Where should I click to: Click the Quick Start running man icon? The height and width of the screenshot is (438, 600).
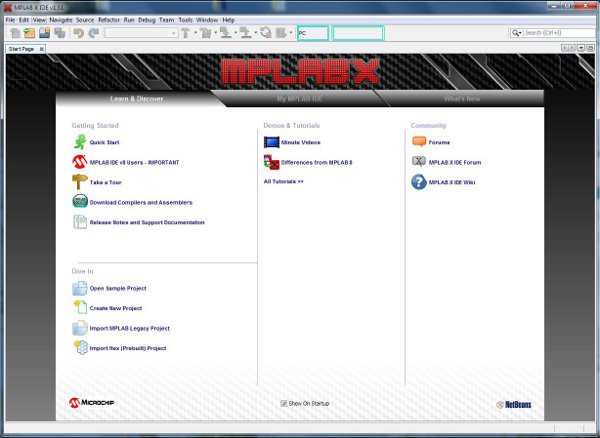[80, 142]
